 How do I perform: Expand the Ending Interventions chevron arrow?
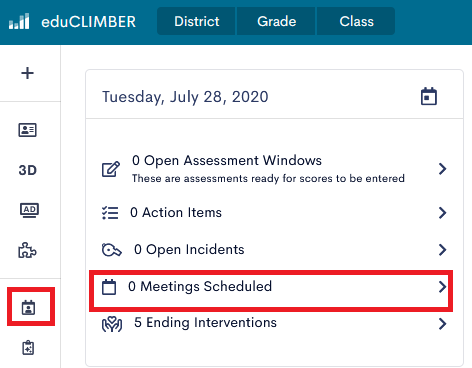point(442,323)
